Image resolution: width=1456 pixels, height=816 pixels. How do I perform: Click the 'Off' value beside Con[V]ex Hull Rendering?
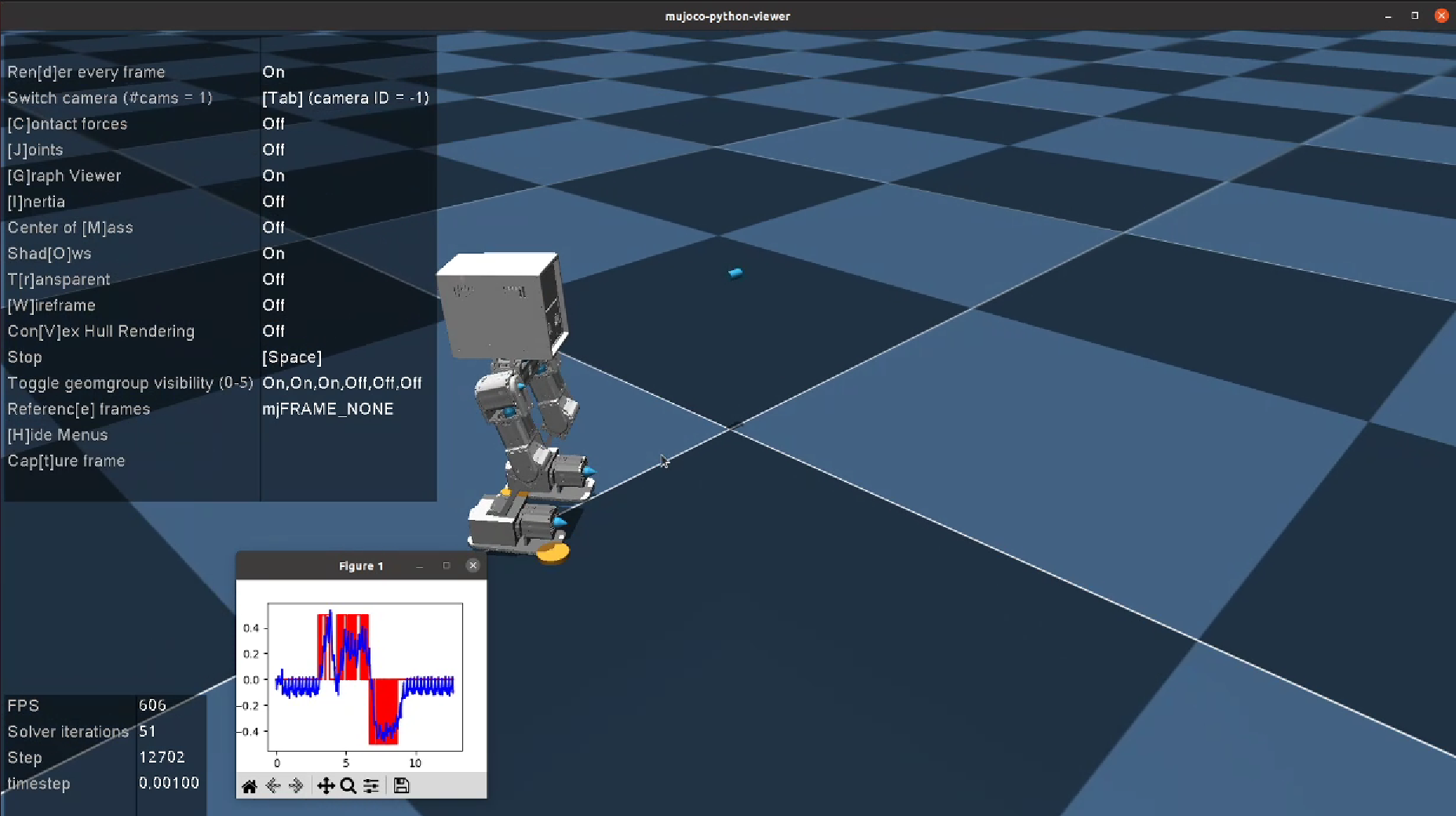pos(273,331)
